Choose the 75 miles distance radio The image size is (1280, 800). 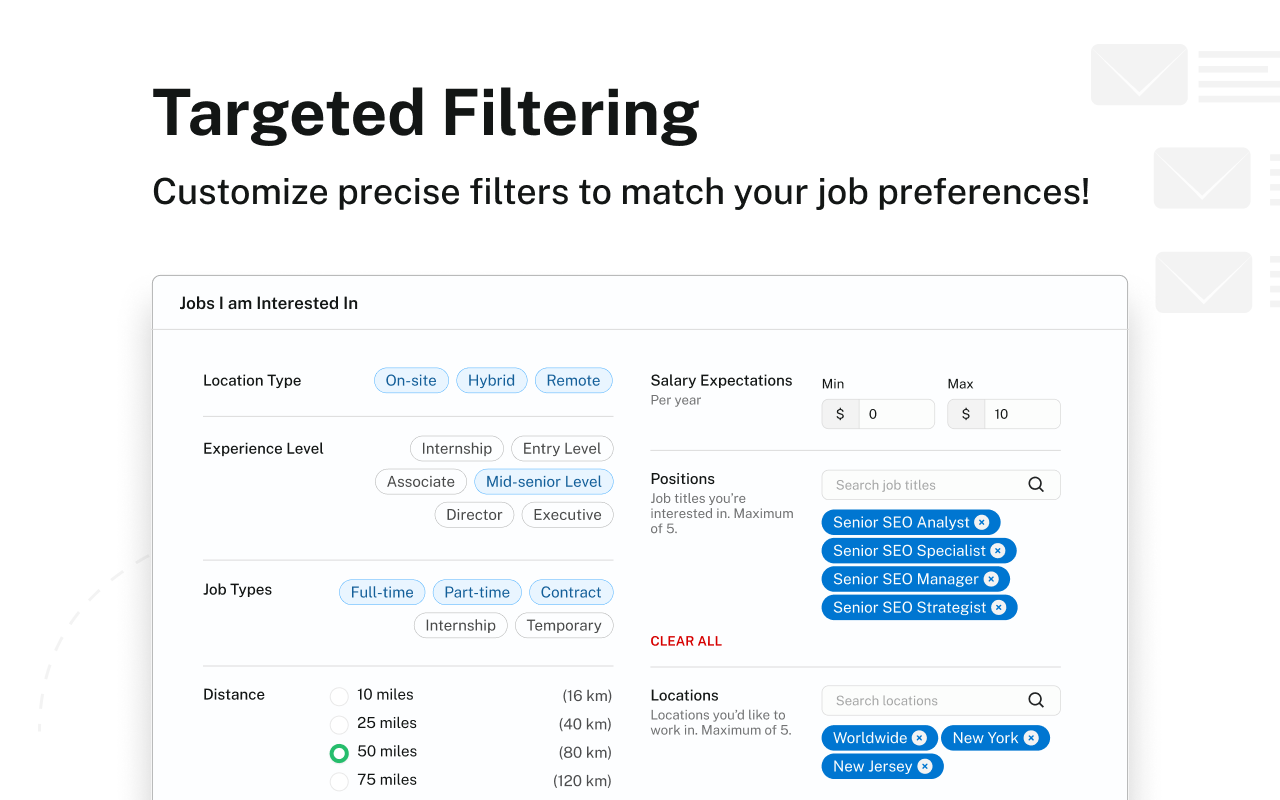339,781
